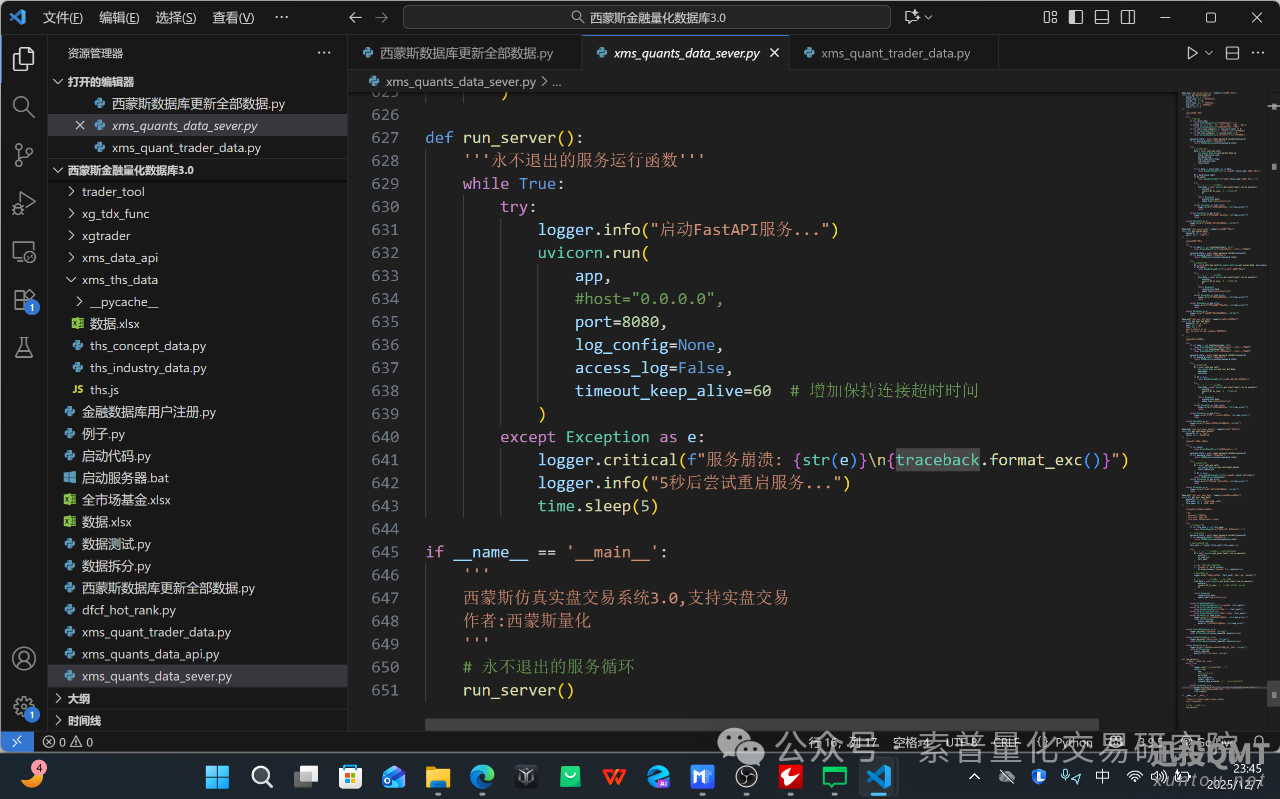Open Source Control view

click(x=23, y=155)
